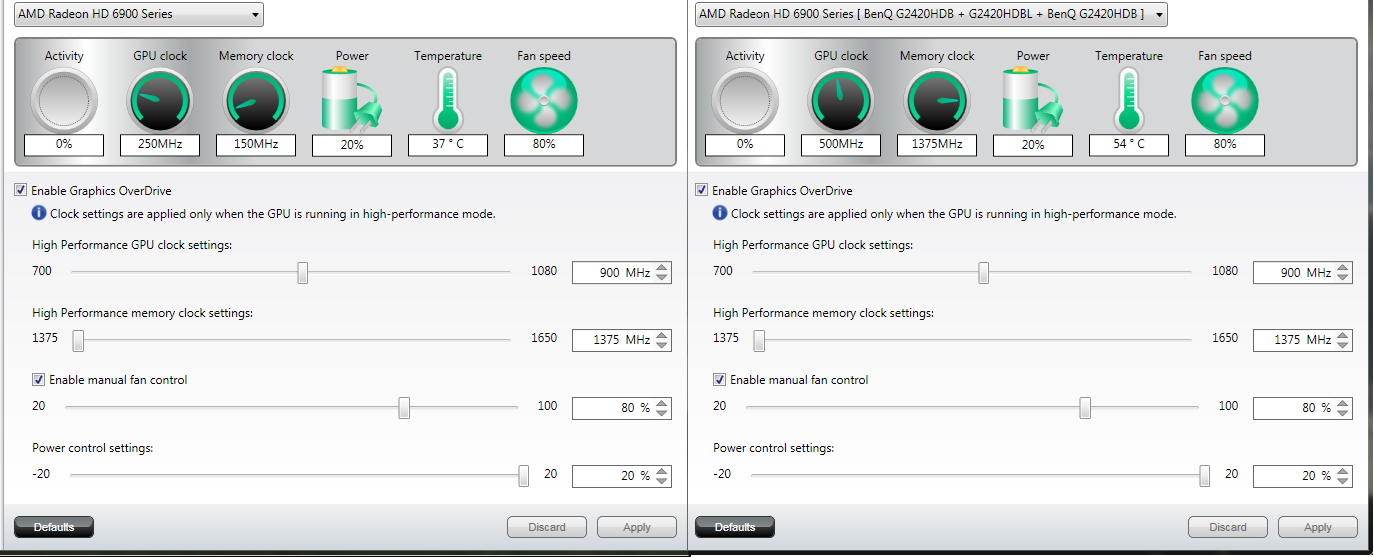
Task: Click fan control slider handle in right panel
Action: click(1085, 408)
